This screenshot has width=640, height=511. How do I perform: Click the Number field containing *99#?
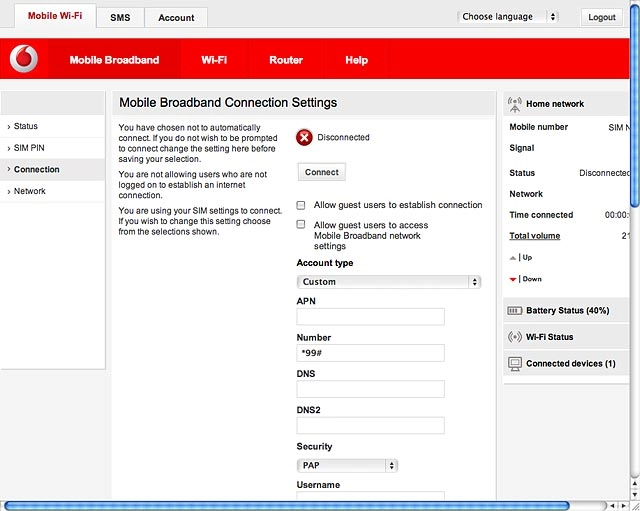click(370, 353)
